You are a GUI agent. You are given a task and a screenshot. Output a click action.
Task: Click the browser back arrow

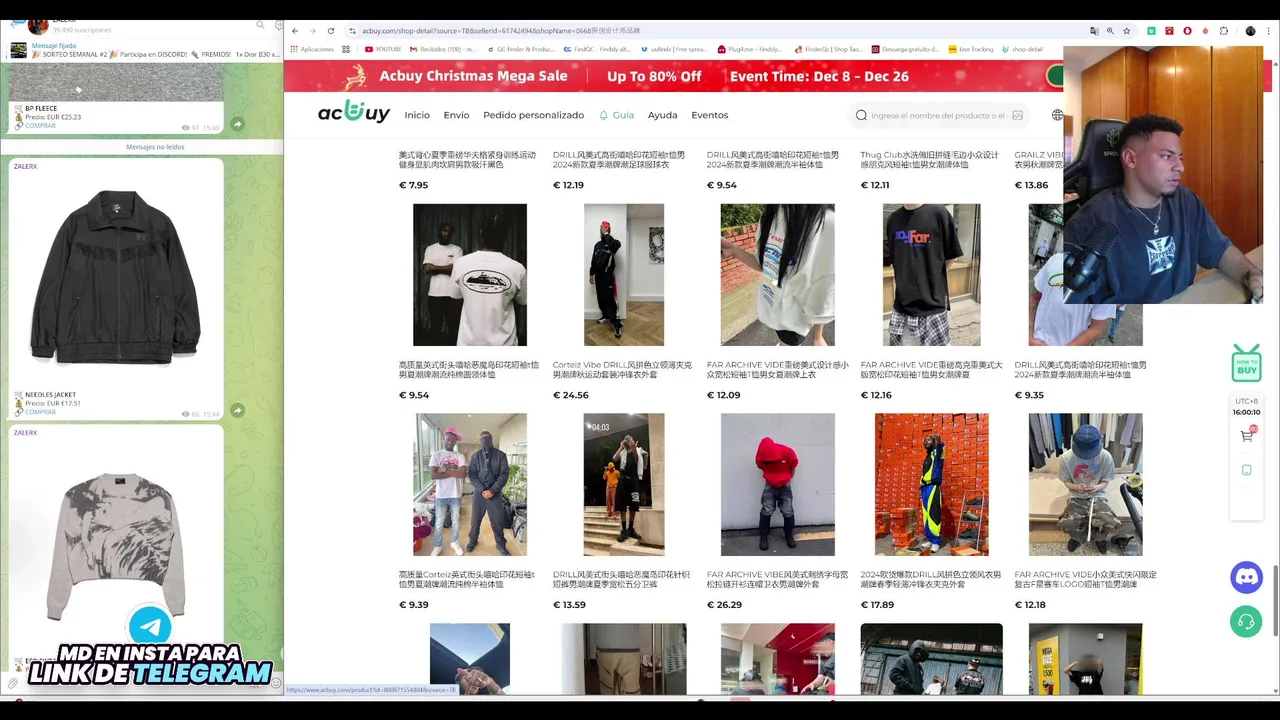[295, 31]
